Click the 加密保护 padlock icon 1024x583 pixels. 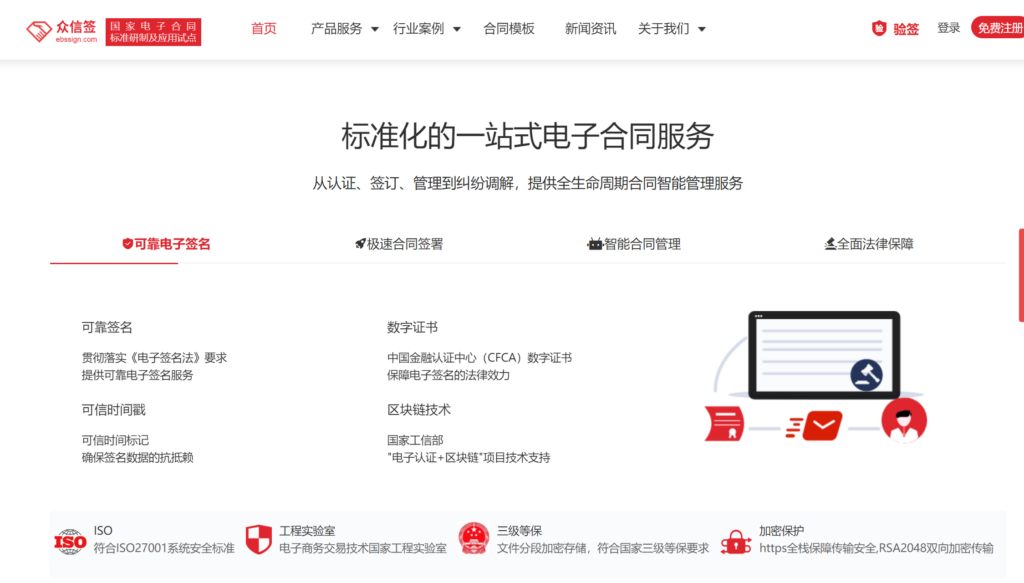point(736,539)
